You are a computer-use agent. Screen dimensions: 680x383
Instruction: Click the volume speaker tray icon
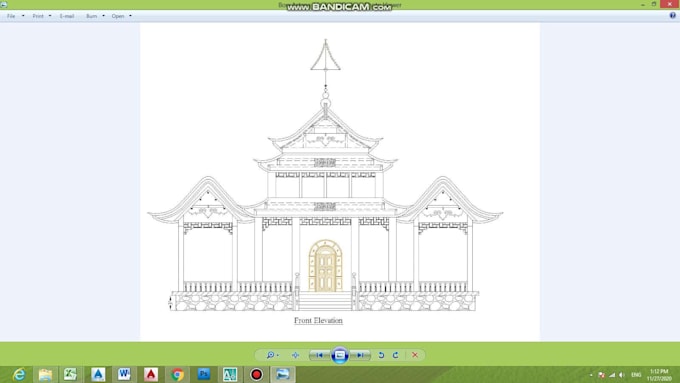click(622, 375)
